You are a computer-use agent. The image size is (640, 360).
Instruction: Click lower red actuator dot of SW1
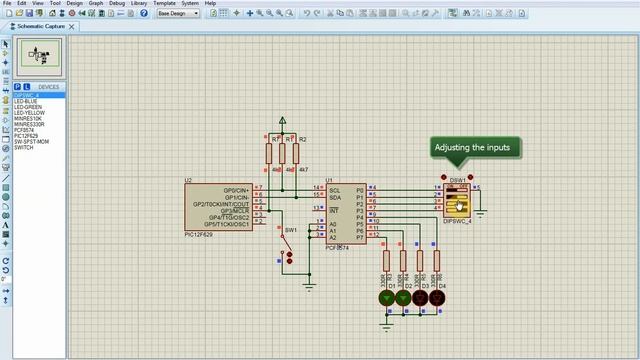pos(289,261)
